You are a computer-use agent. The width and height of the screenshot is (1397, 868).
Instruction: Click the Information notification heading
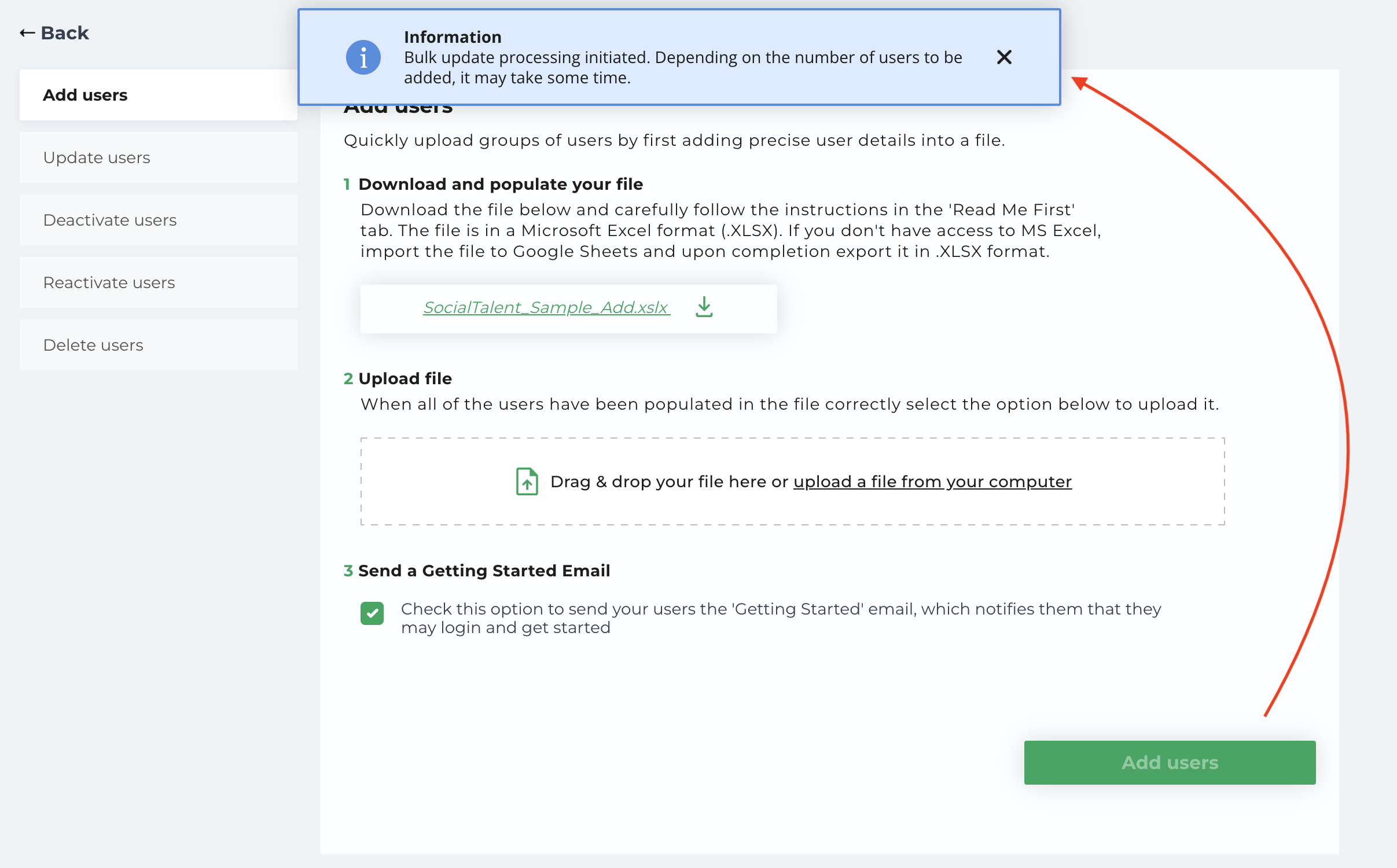coord(453,37)
